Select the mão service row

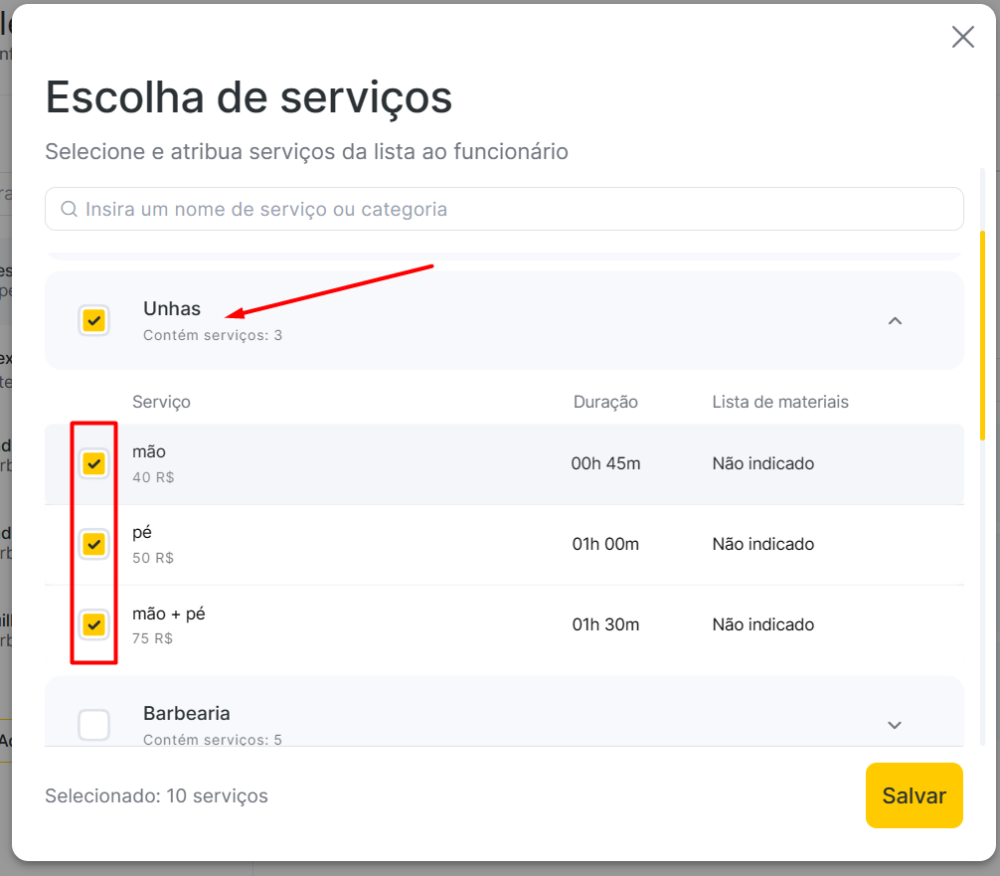[x=504, y=464]
